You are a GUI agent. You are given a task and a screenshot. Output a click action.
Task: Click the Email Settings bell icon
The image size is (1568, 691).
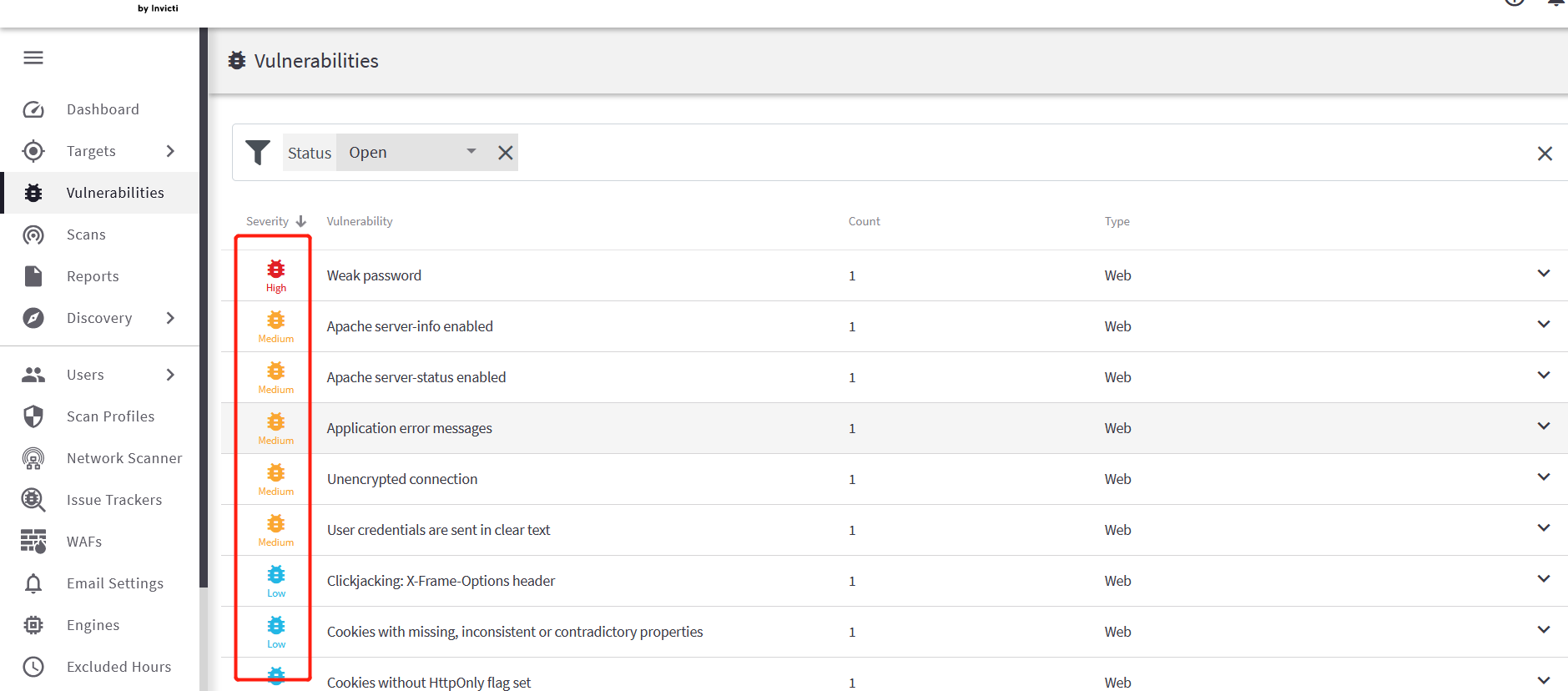pos(33,583)
